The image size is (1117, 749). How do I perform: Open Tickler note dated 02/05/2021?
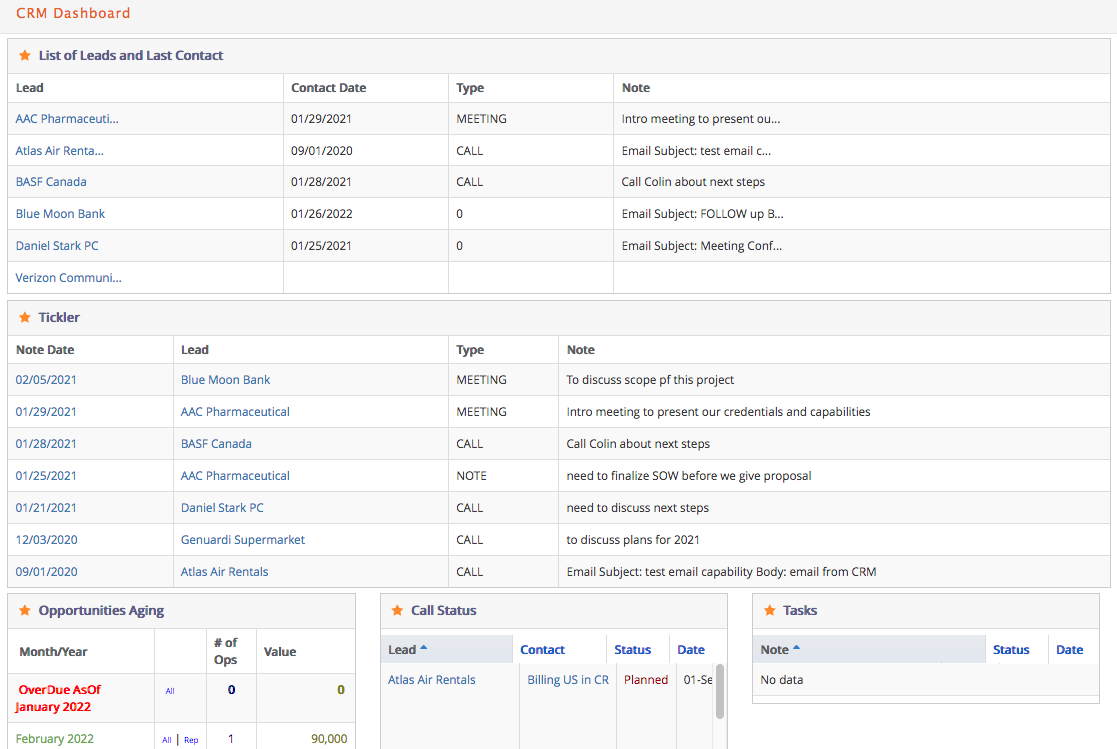[46, 380]
